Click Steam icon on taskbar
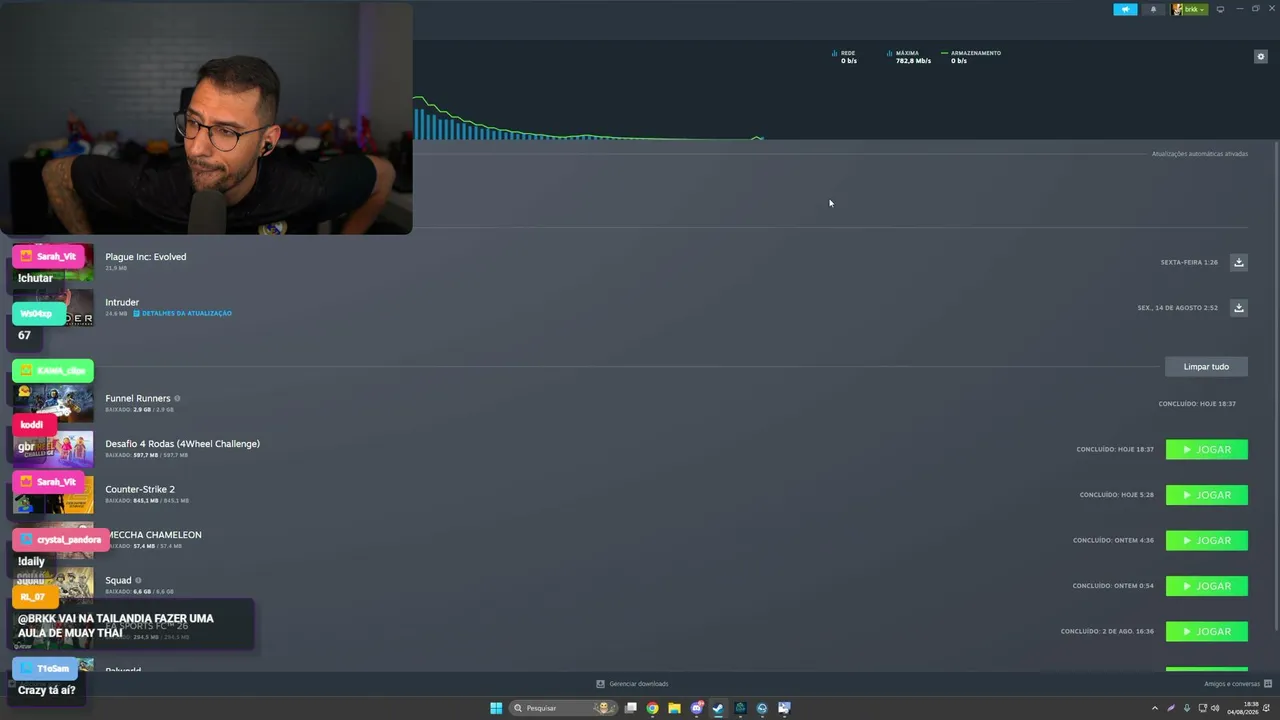Screen dimensions: 1280x720 pyautogui.click(x=718, y=708)
